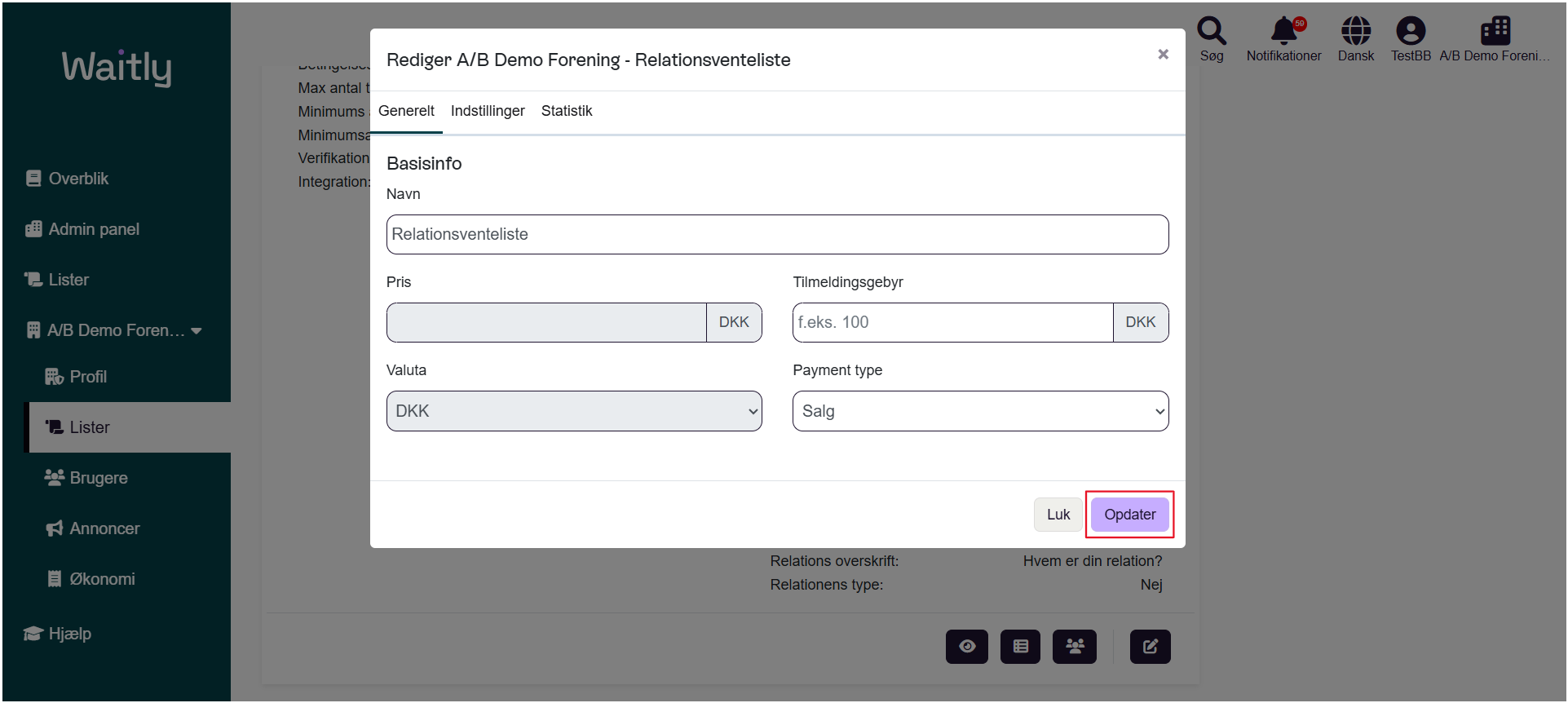
Task: Click the list view icon button
Action: (x=1020, y=647)
